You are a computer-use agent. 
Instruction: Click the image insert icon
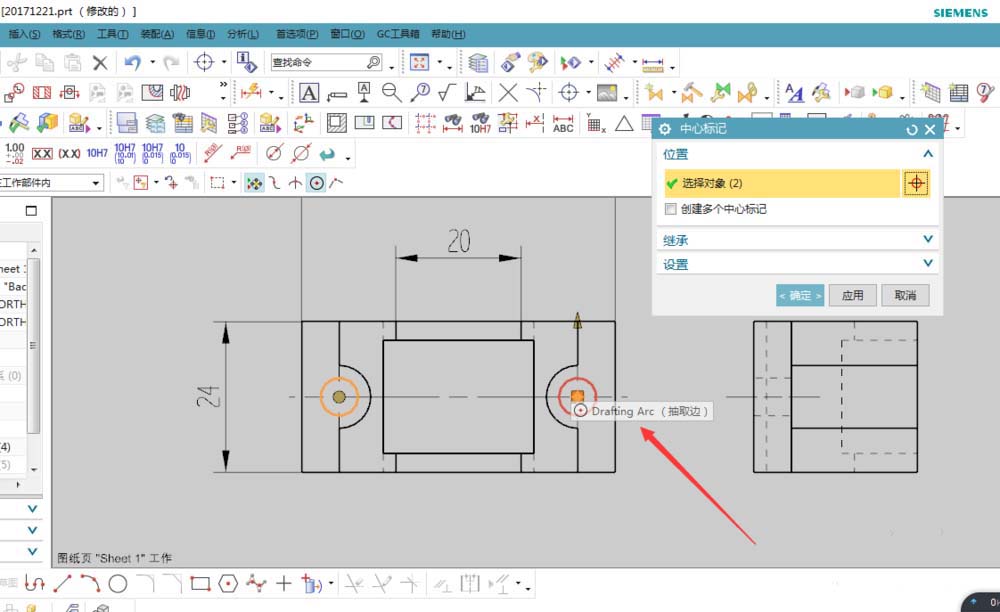pyautogui.click(x=607, y=93)
